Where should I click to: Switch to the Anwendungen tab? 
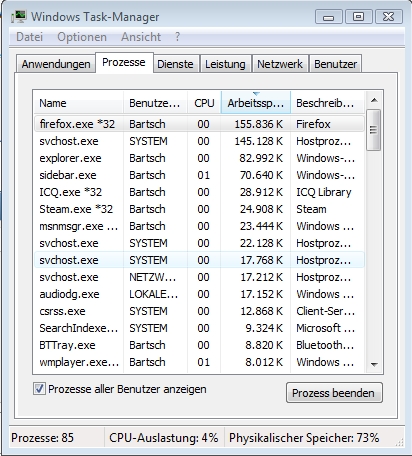click(56, 64)
